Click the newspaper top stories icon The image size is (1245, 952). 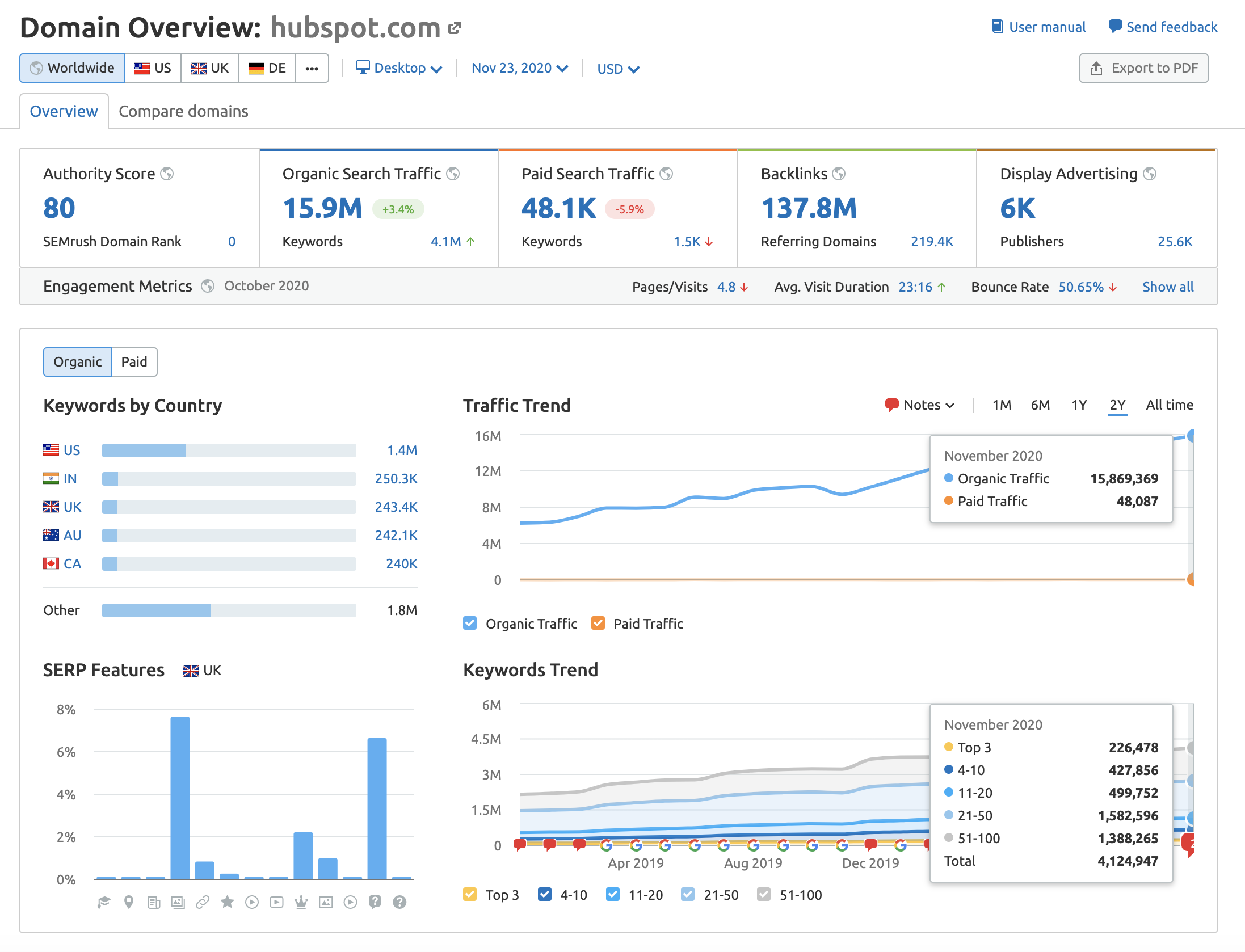[x=154, y=902]
